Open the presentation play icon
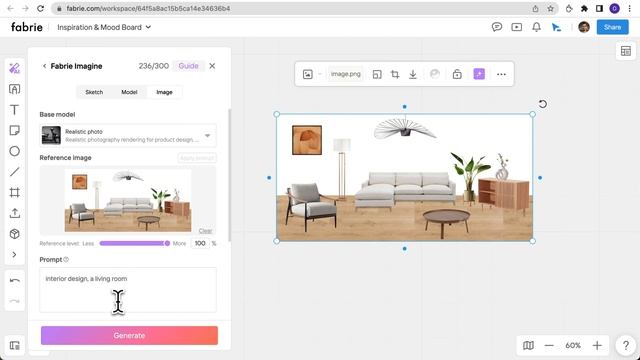This screenshot has width=640, height=360. point(516,27)
